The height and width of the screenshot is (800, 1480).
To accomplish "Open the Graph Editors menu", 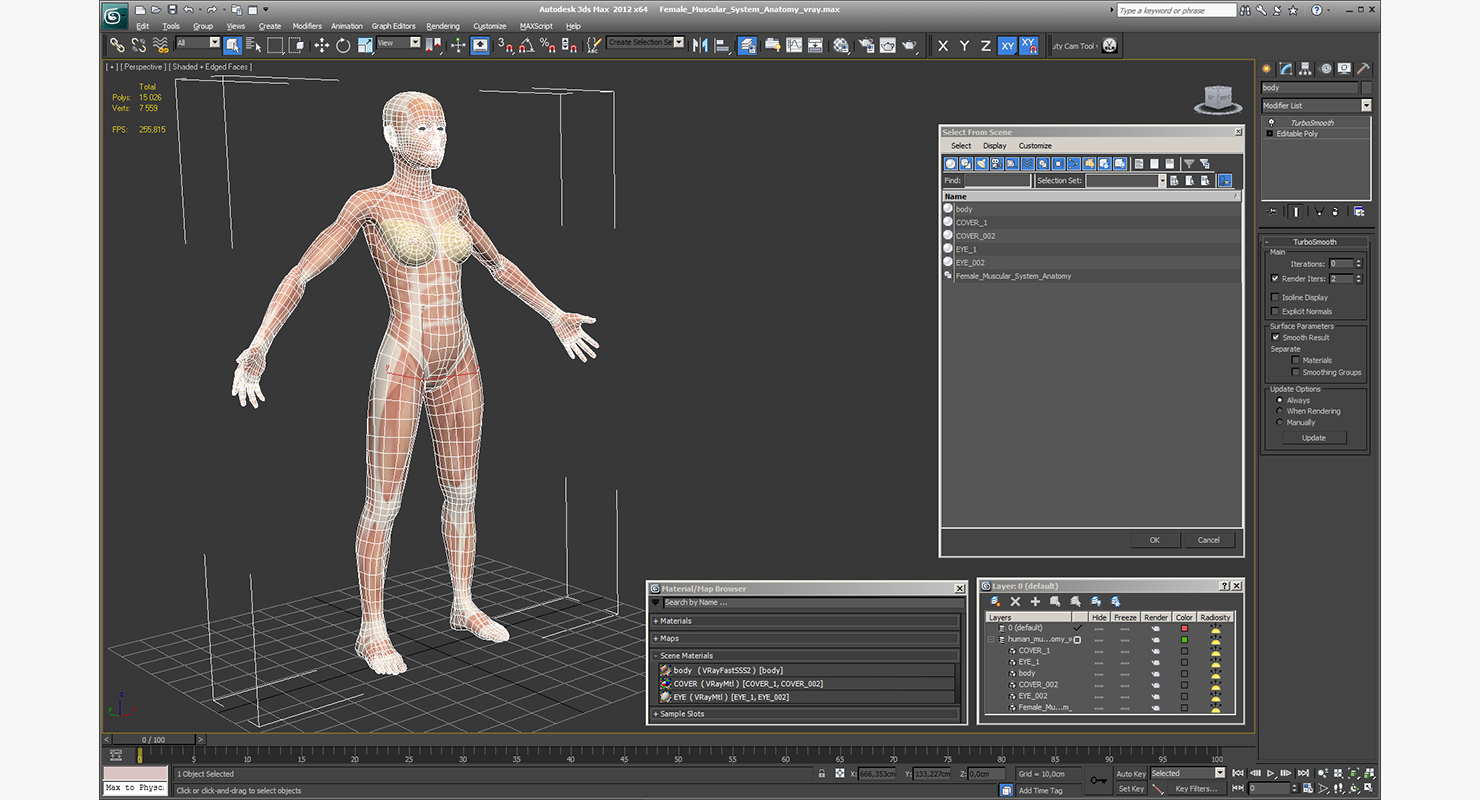I will coord(393,26).
